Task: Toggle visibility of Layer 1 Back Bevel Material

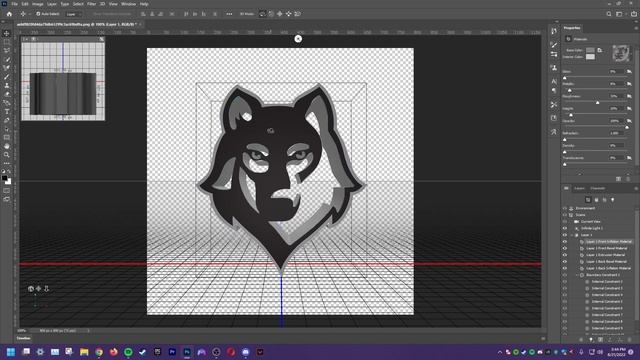Action: point(565,262)
